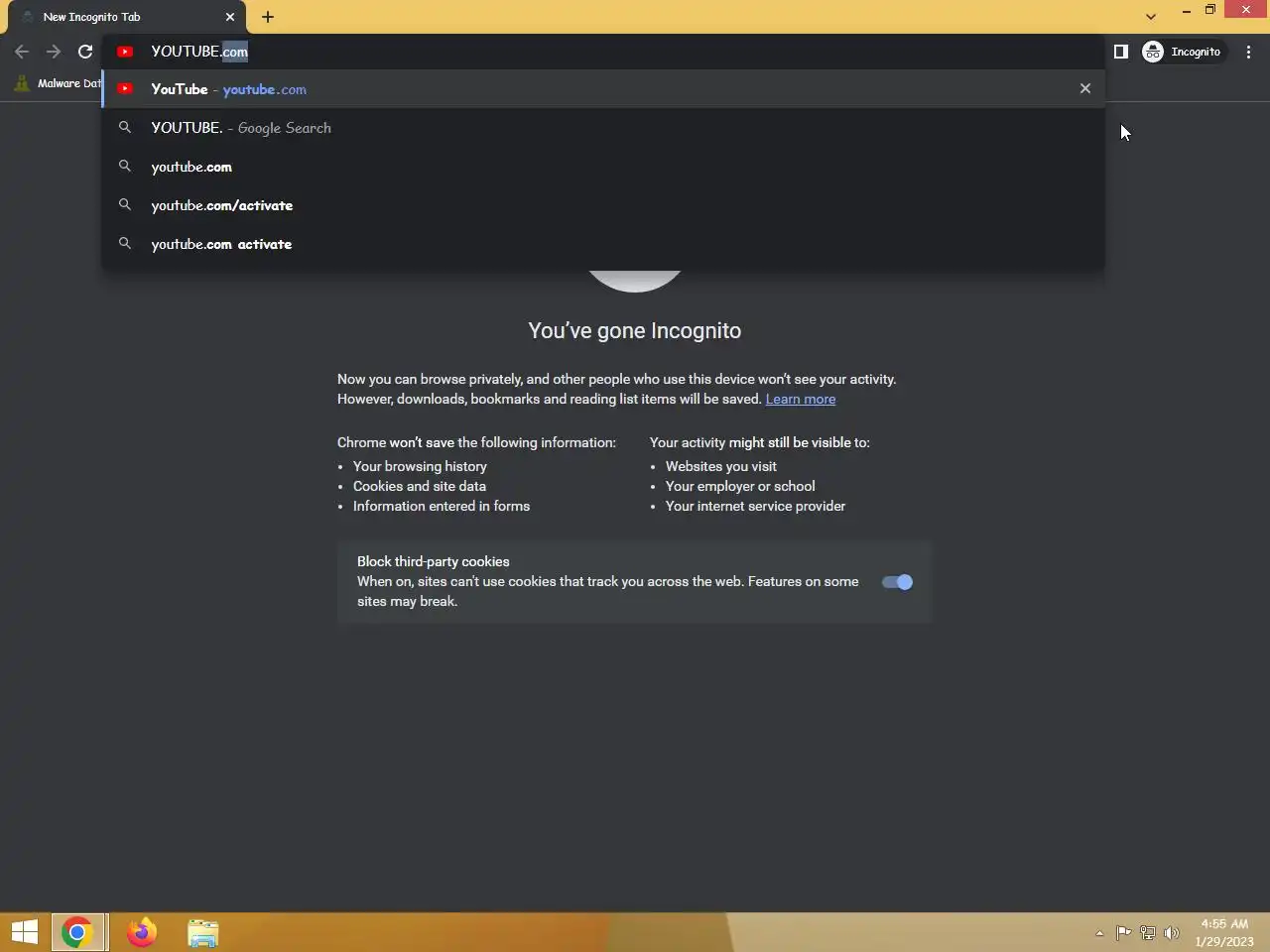Choose the YOUTUBE. - Google Search suggestion
The image size is (1270, 952).
pyautogui.click(x=603, y=128)
